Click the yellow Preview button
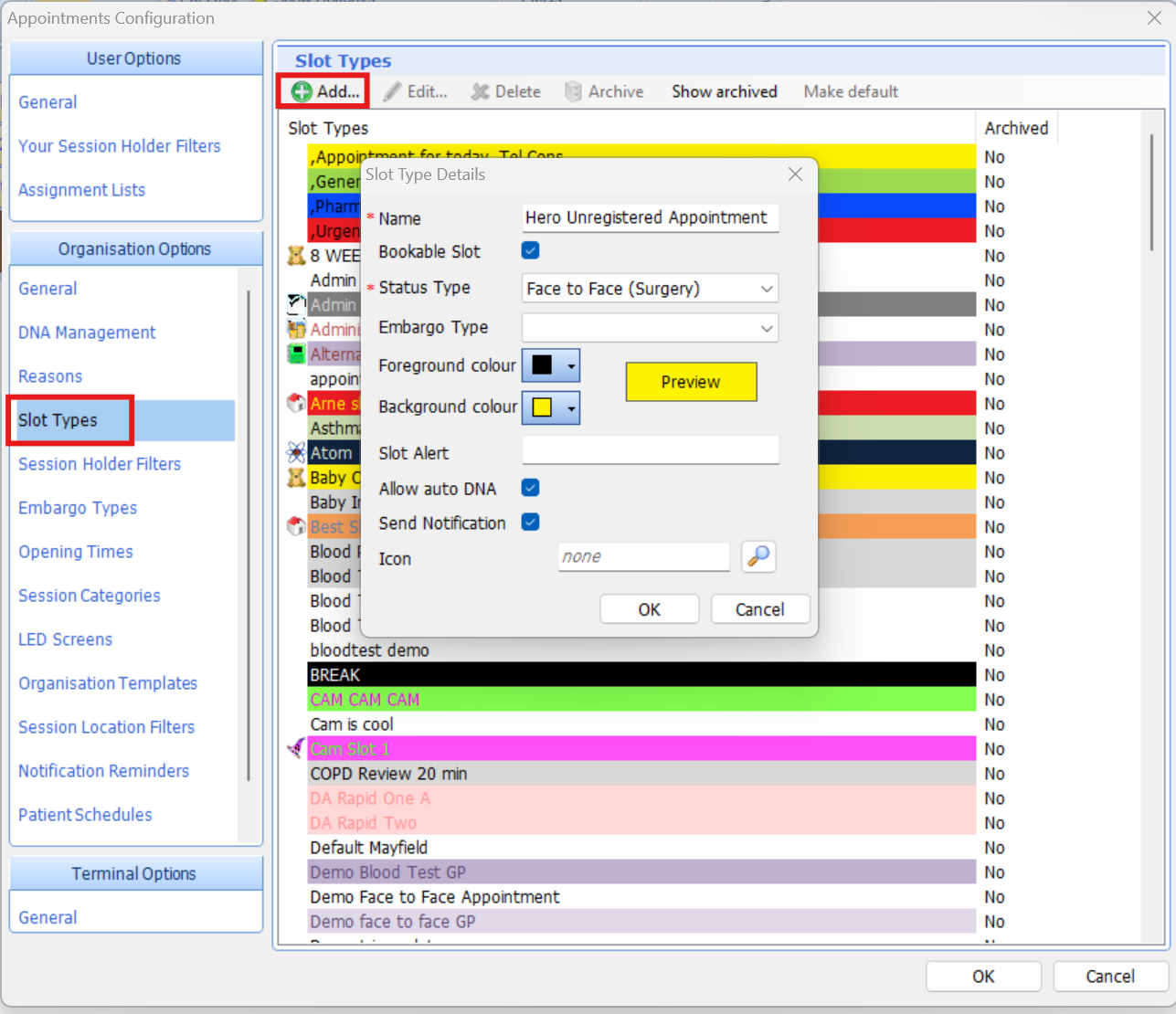Image resolution: width=1176 pixels, height=1014 pixels. click(691, 382)
